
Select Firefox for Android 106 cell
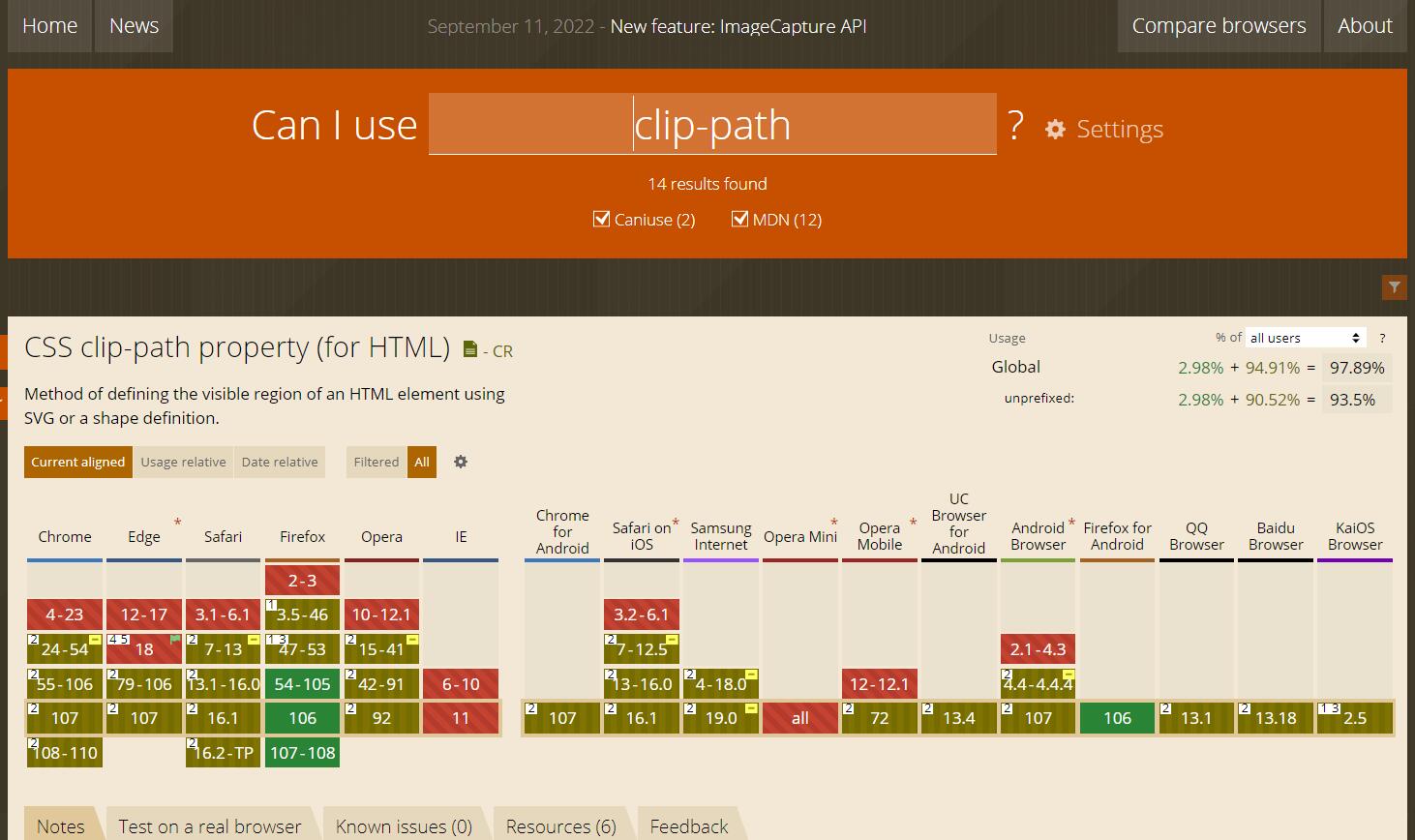pyautogui.click(x=1117, y=718)
